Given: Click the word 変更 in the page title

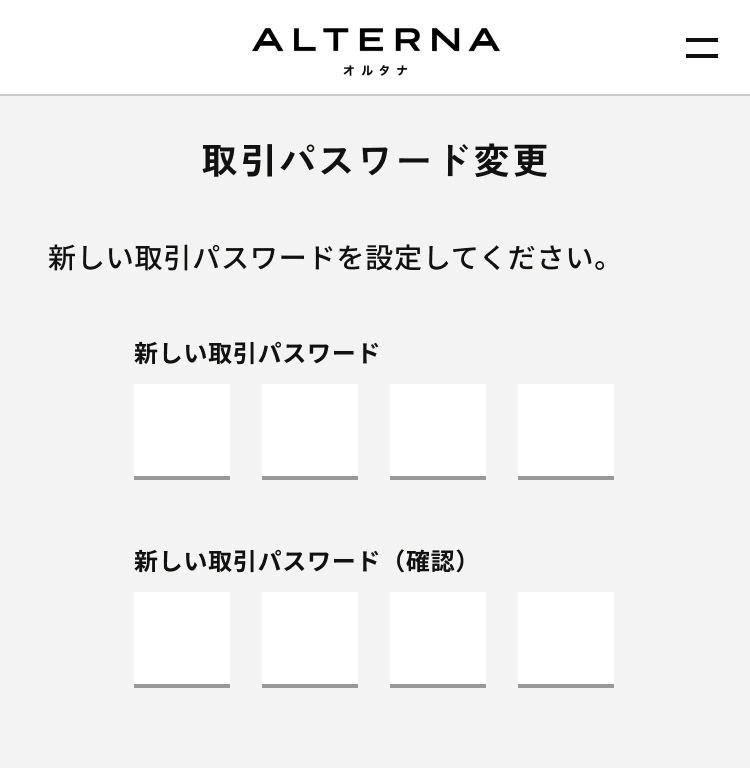Looking at the screenshot, I should pos(511,161).
